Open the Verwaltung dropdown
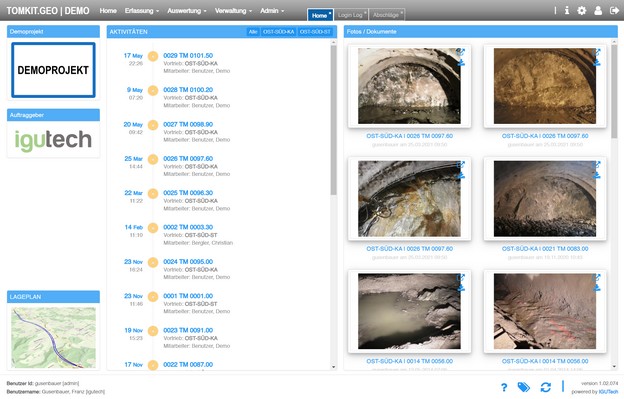Viewport: 624px width, 399px height. (233, 11)
